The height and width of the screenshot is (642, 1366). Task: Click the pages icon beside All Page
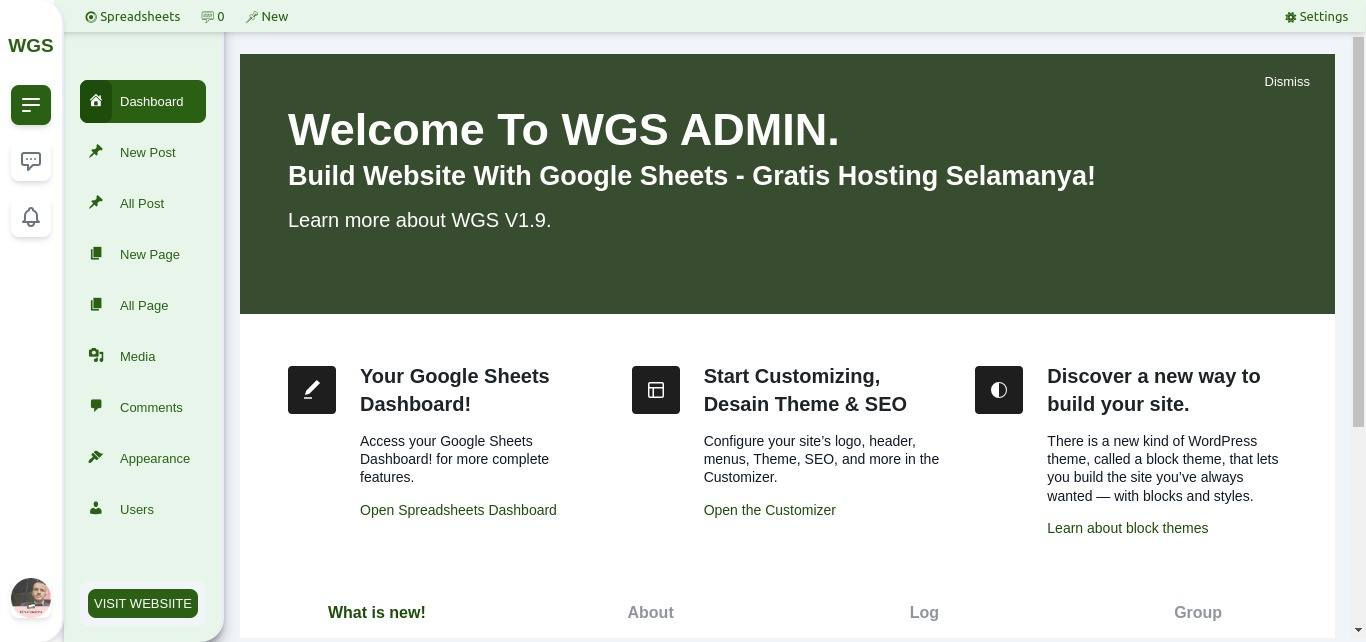96,305
